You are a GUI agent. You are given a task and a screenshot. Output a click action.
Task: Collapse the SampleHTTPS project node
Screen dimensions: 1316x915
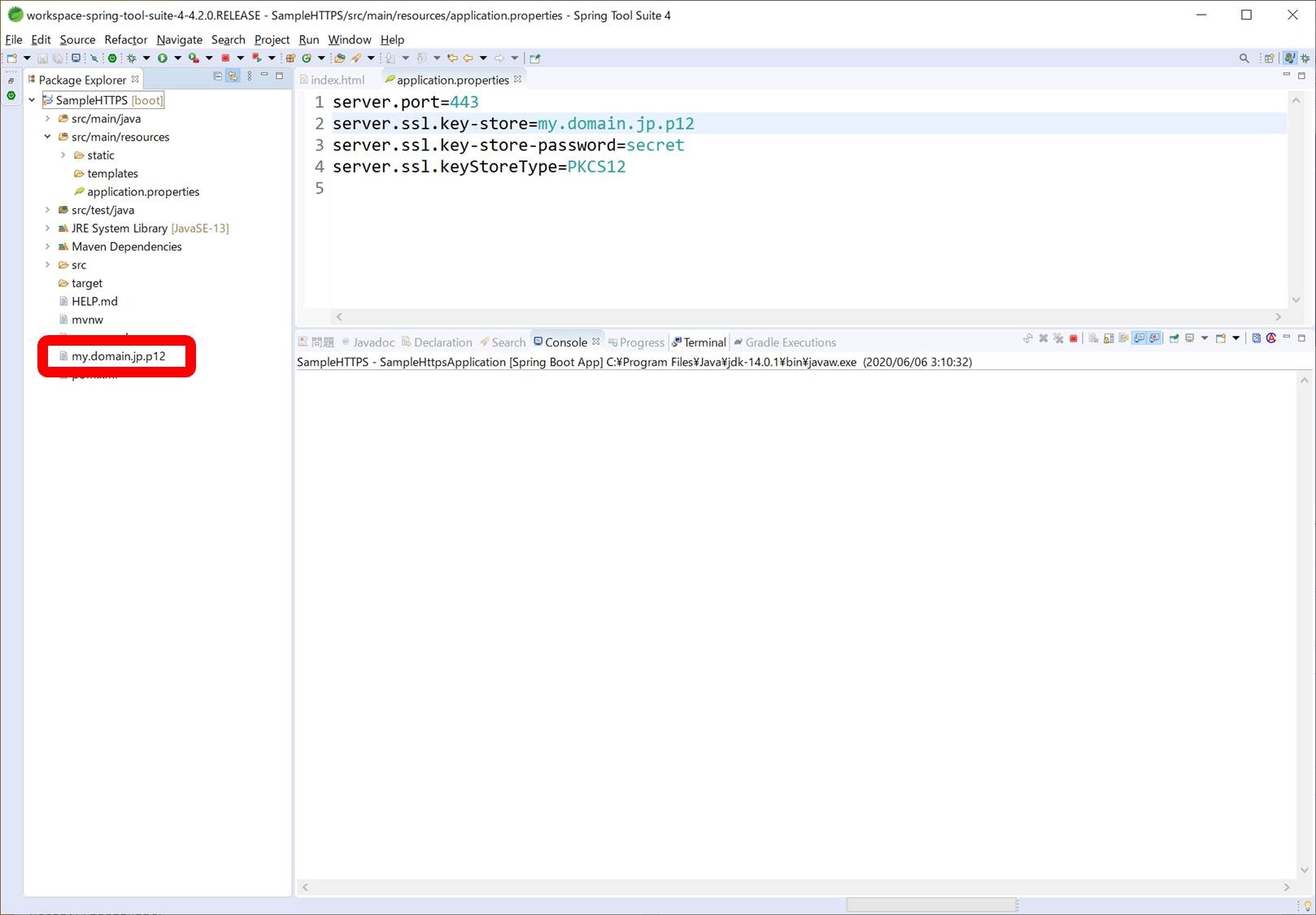tap(33, 100)
